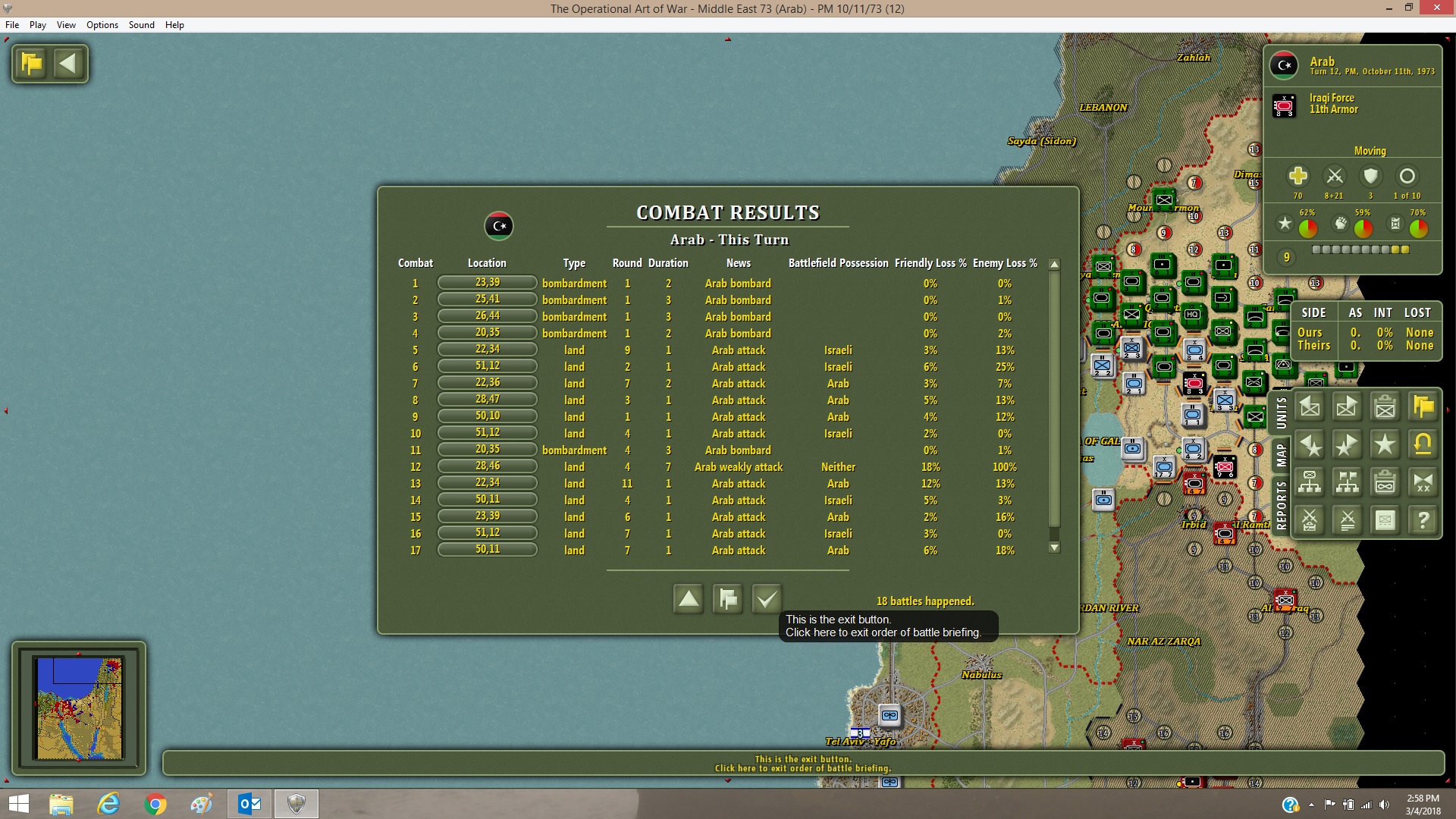
Task: Open help with the question mark icon
Action: tap(1423, 520)
